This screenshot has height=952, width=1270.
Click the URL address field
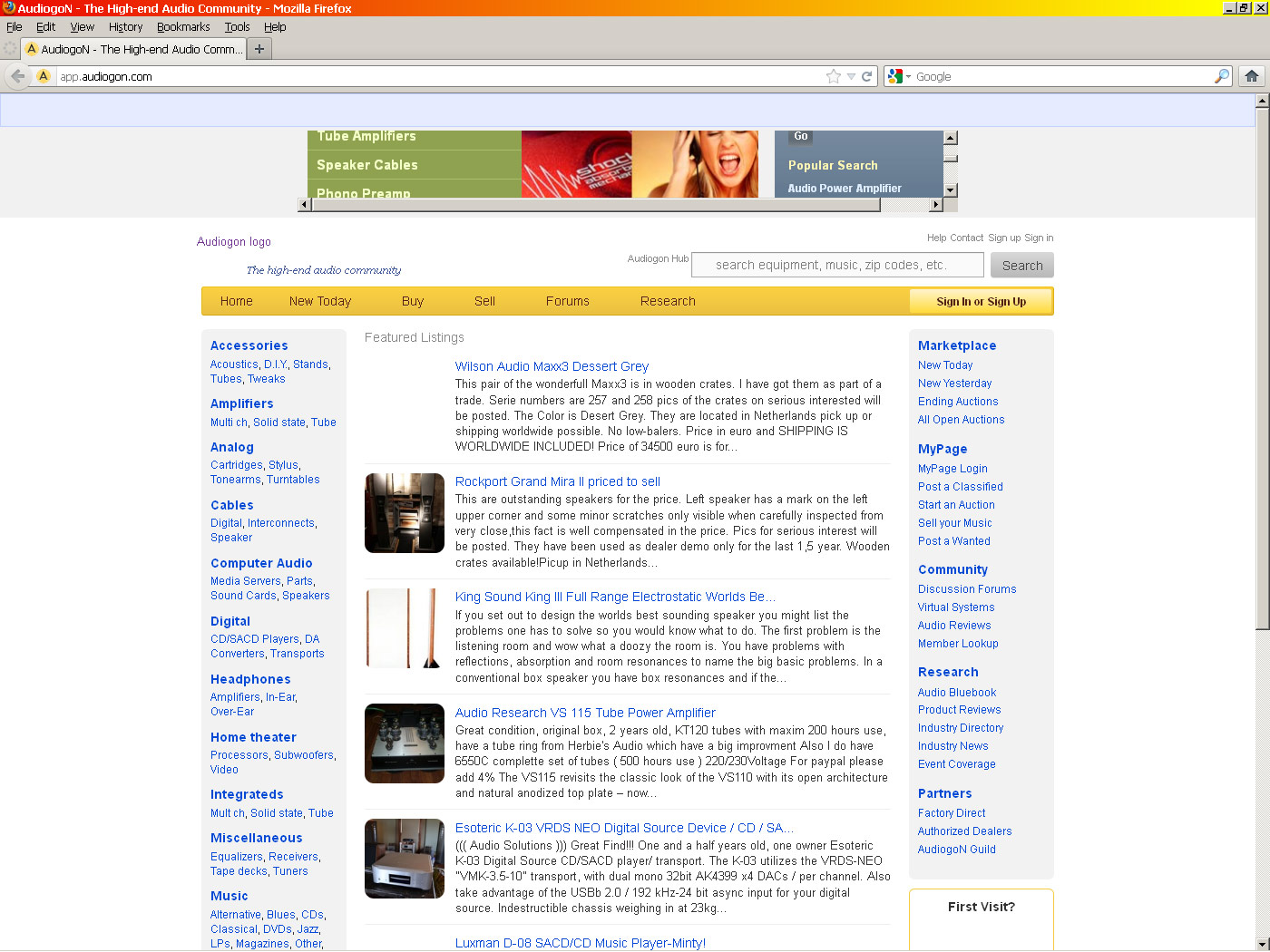click(x=440, y=76)
